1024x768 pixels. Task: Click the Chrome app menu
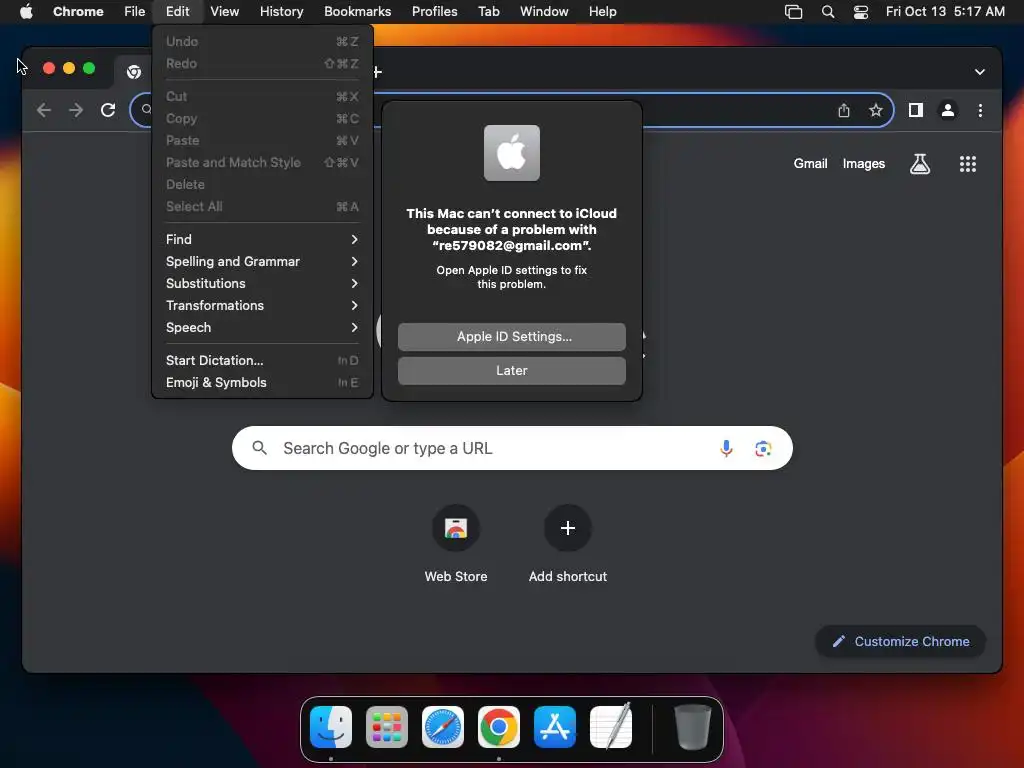tap(78, 12)
